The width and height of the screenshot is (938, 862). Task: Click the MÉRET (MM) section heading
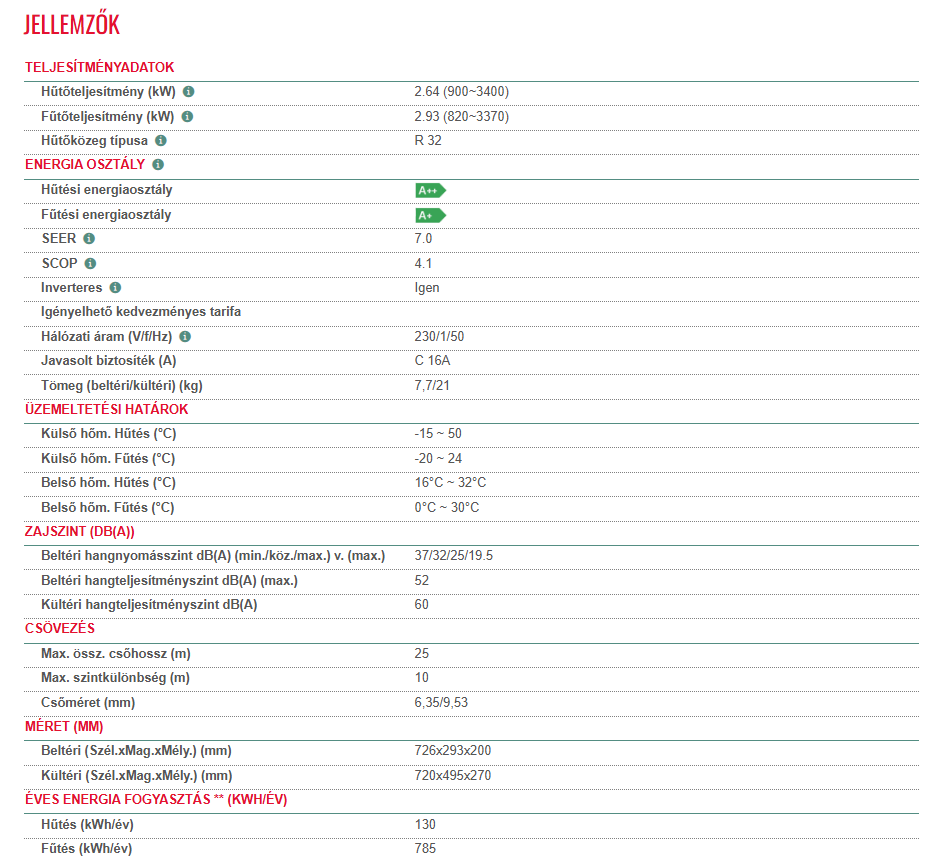[x=63, y=726]
